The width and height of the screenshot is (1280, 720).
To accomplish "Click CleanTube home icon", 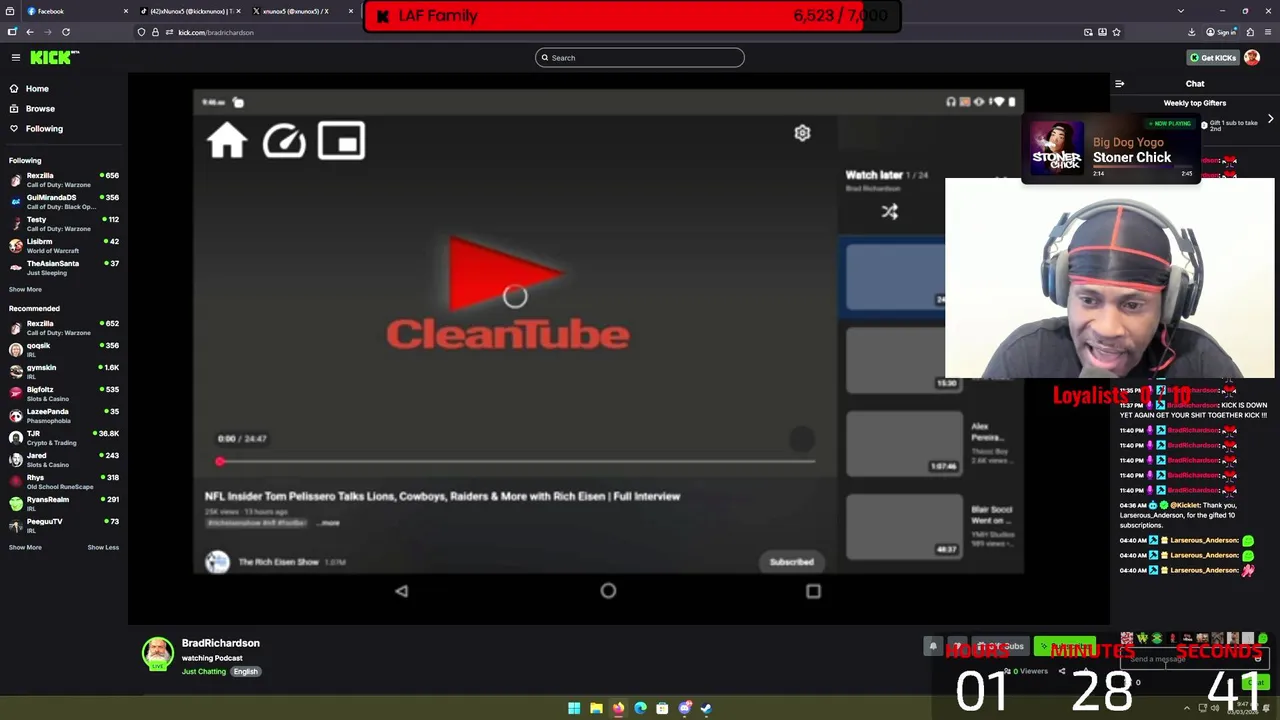I will point(227,141).
